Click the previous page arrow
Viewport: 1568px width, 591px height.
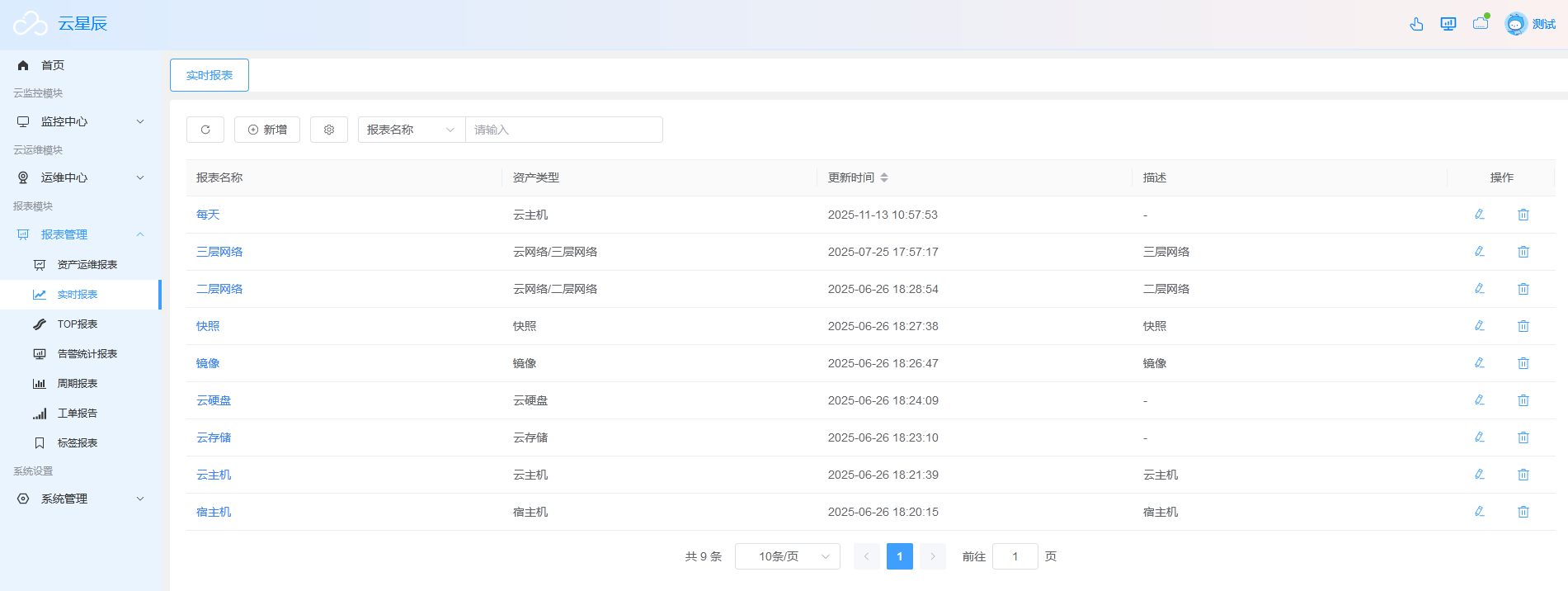point(867,556)
